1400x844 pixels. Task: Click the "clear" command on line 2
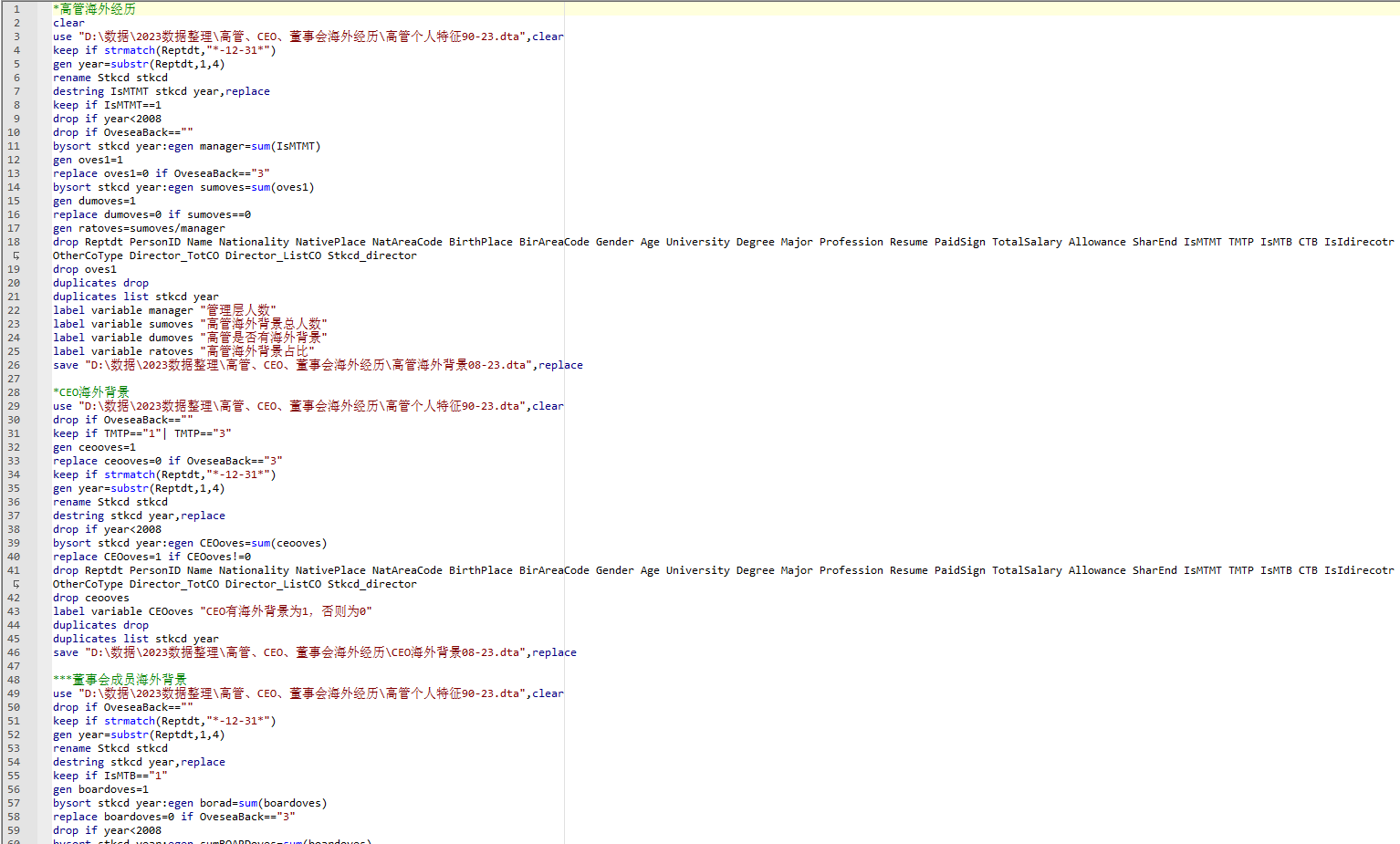(68, 23)
